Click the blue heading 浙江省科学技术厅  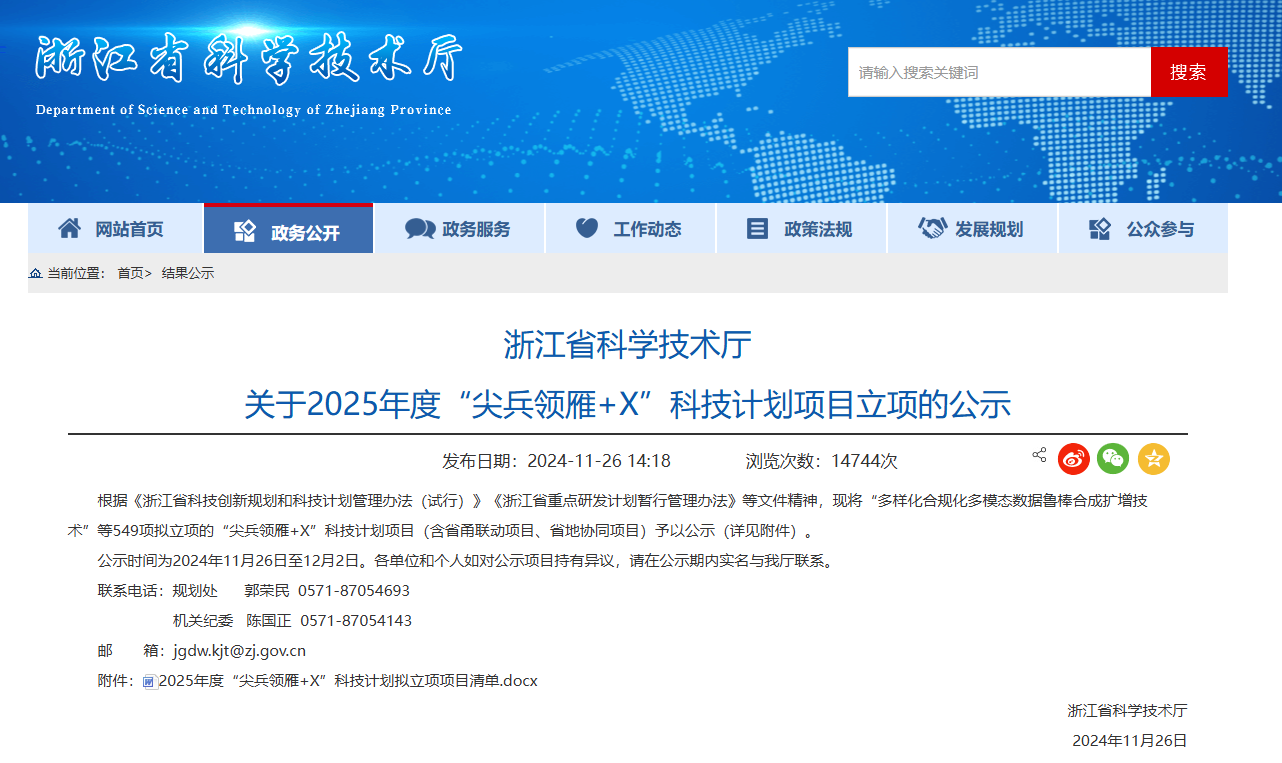click(x=627, y=345)
